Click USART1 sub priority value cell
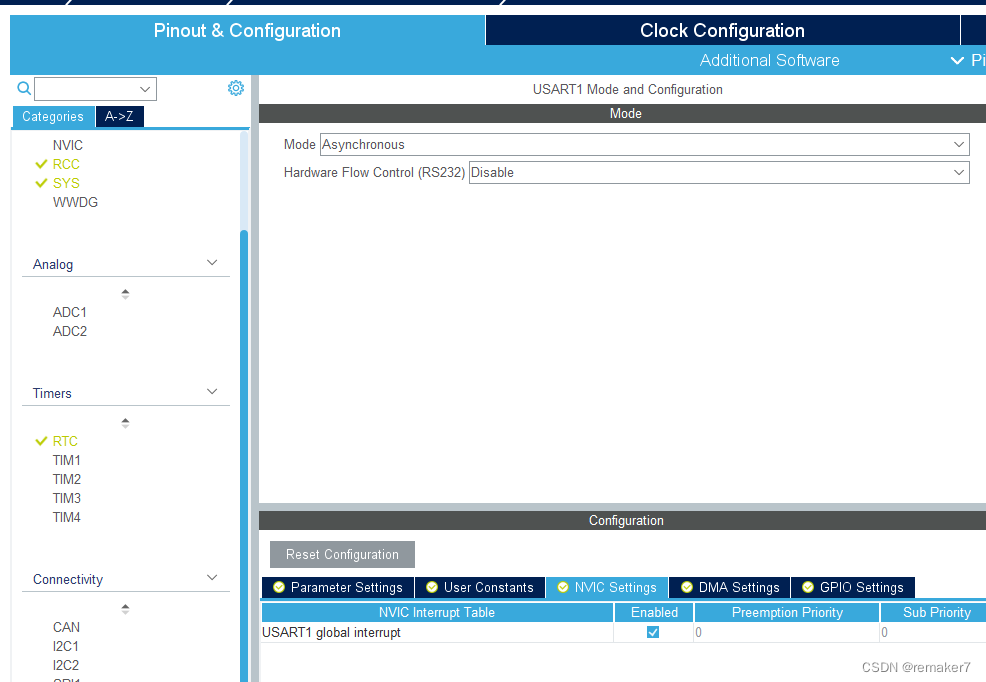 933,632
